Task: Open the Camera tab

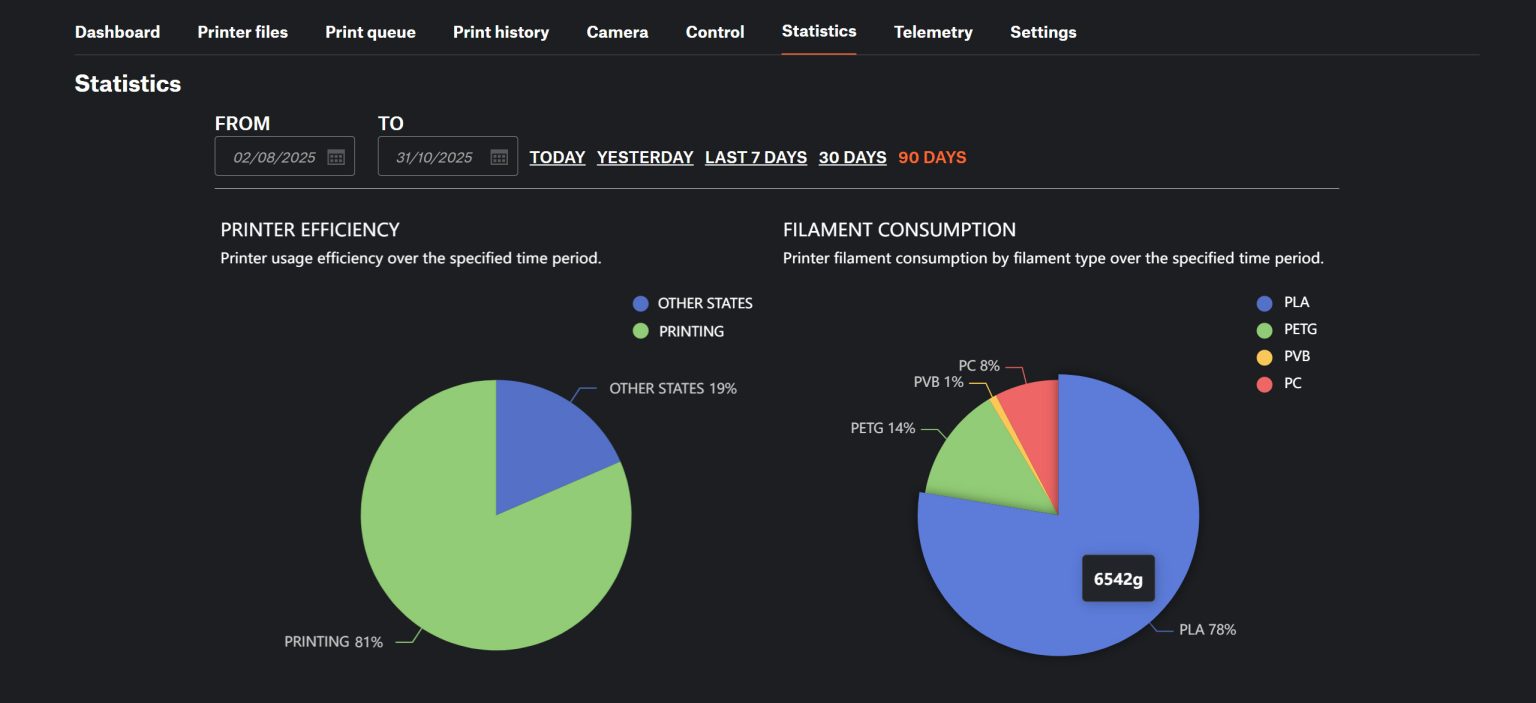Action: click(x=617, y=32)
